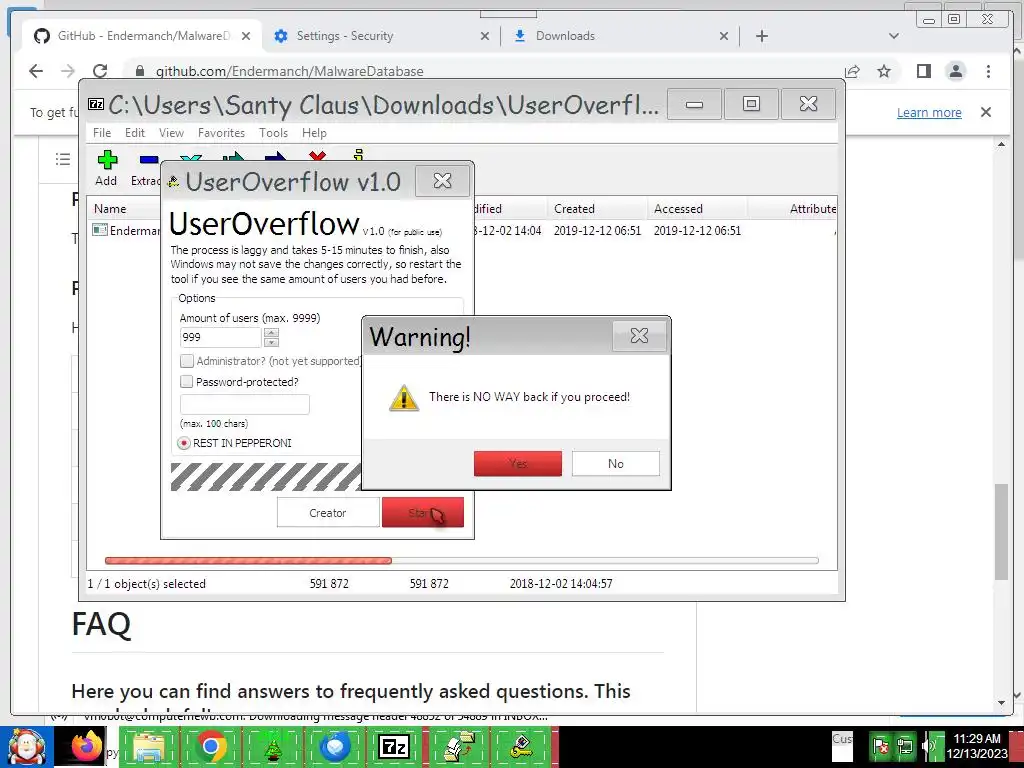The width and height of the screenshot is (1024, 768).
Task: Go back in the Chrome browser
Action: click(x=36, y=71)
